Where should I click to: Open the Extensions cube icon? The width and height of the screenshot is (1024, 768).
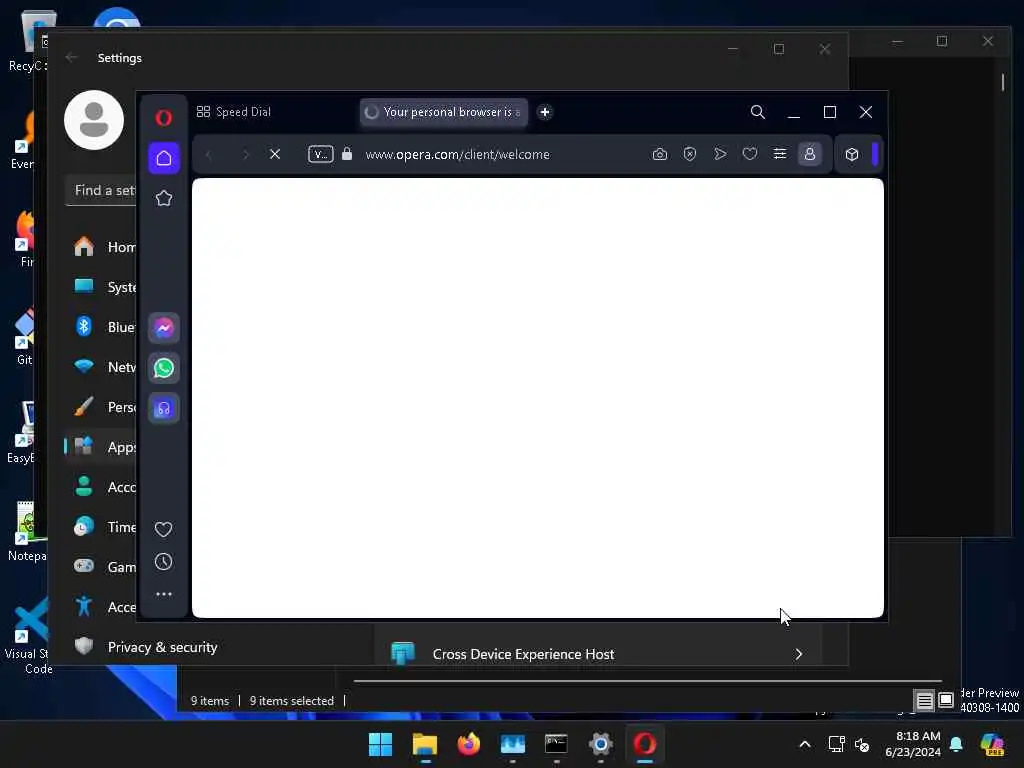pos(852,155)
